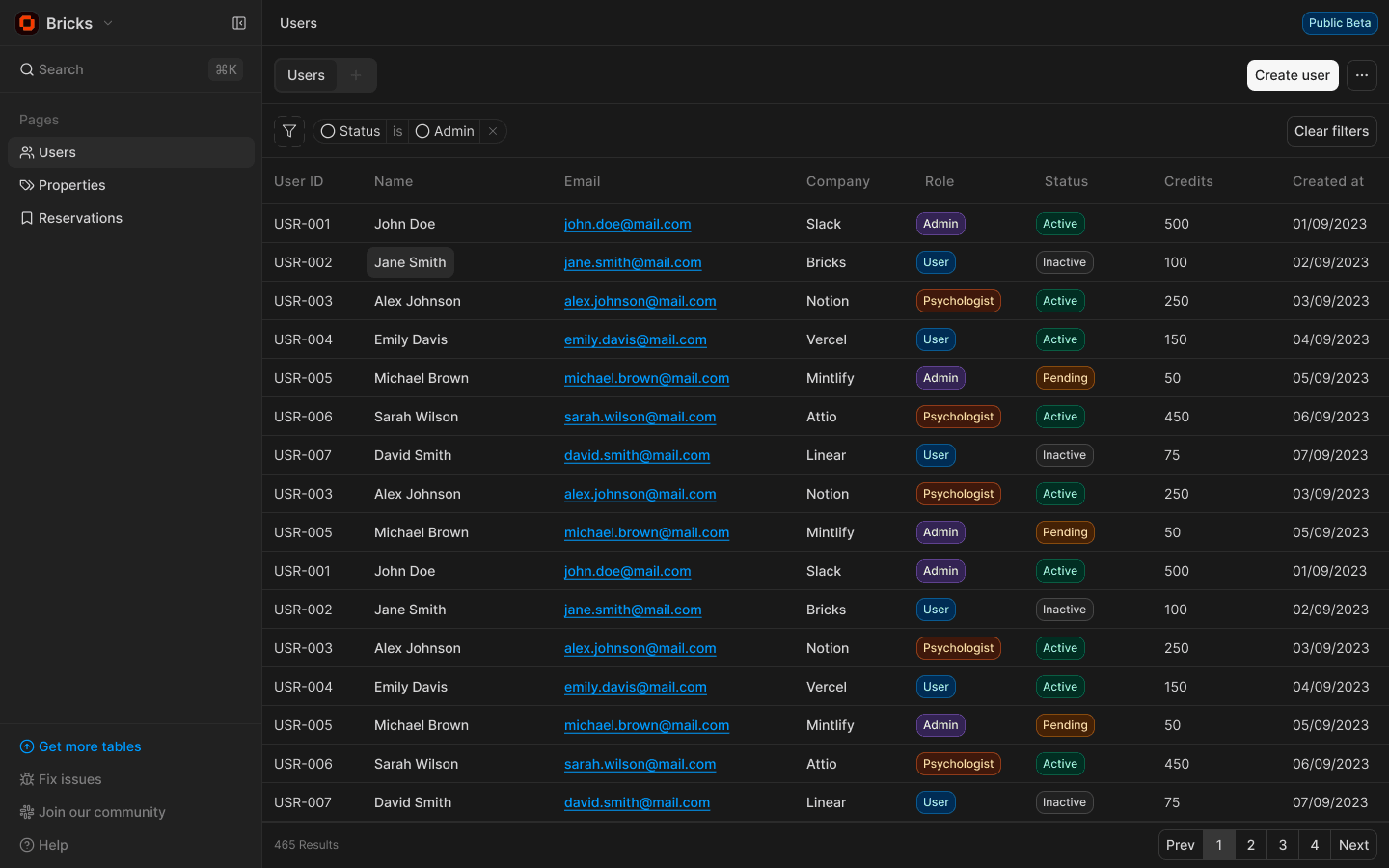Click the Bricks logo icon

click(27, 23)
